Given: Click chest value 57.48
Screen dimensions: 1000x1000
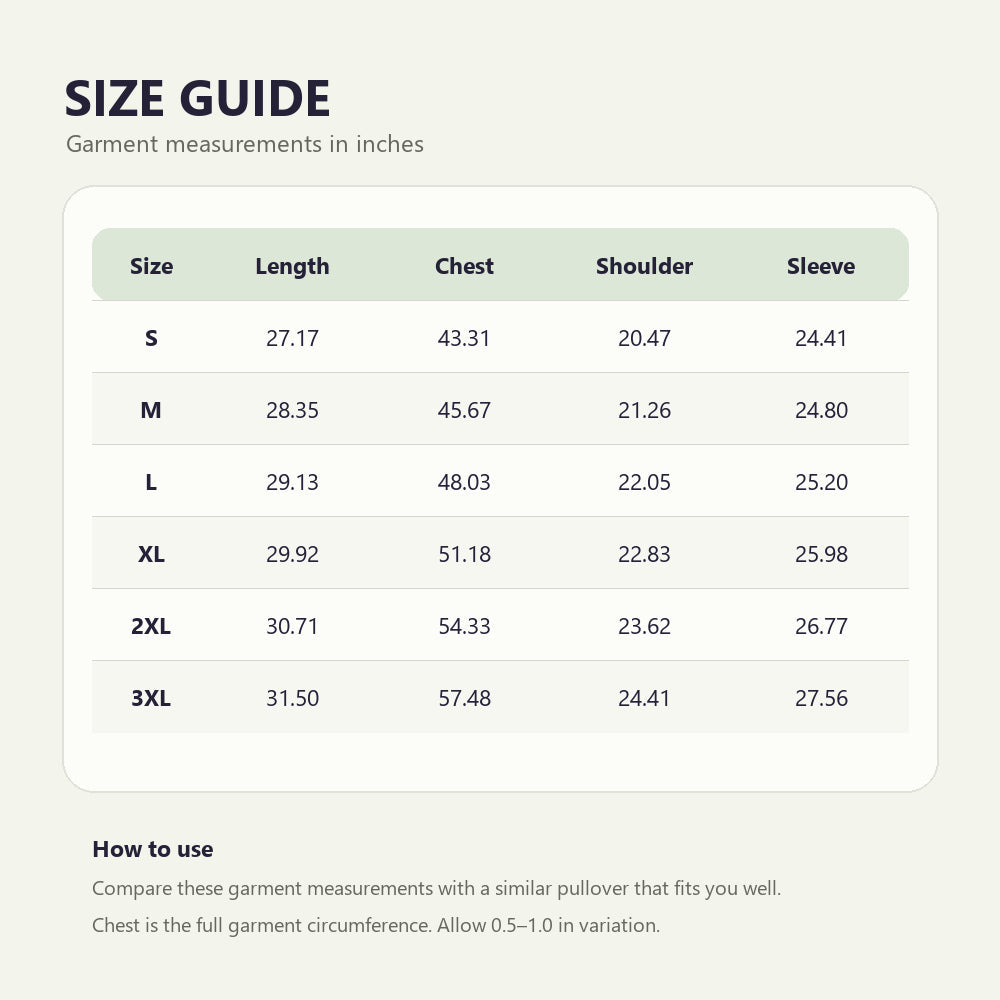Looking at the screenshot, I should click(x=464, y=698).
